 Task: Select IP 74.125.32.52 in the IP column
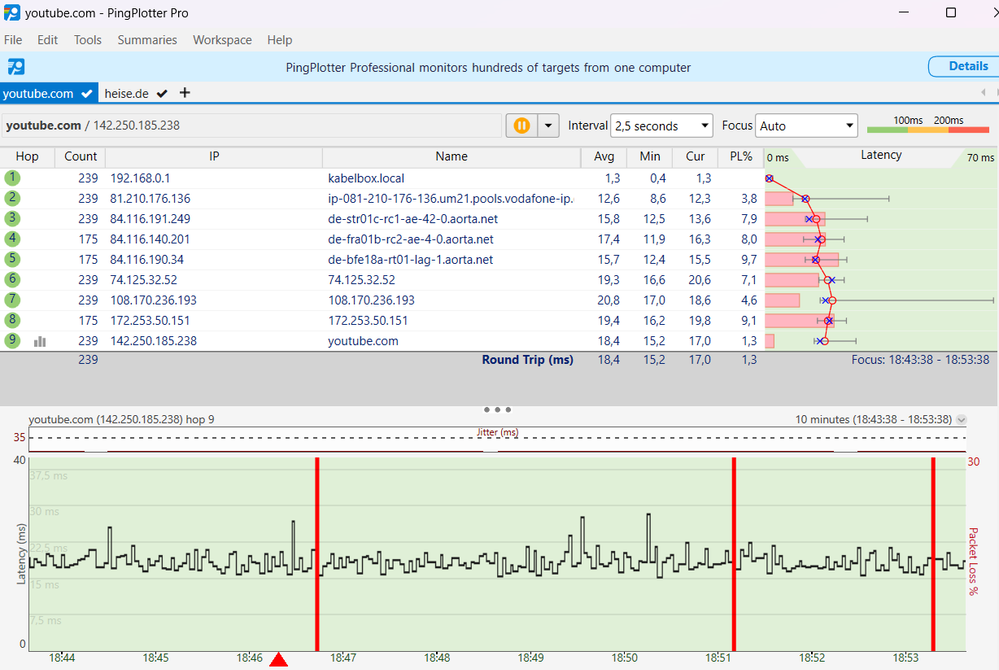(144, 280)
